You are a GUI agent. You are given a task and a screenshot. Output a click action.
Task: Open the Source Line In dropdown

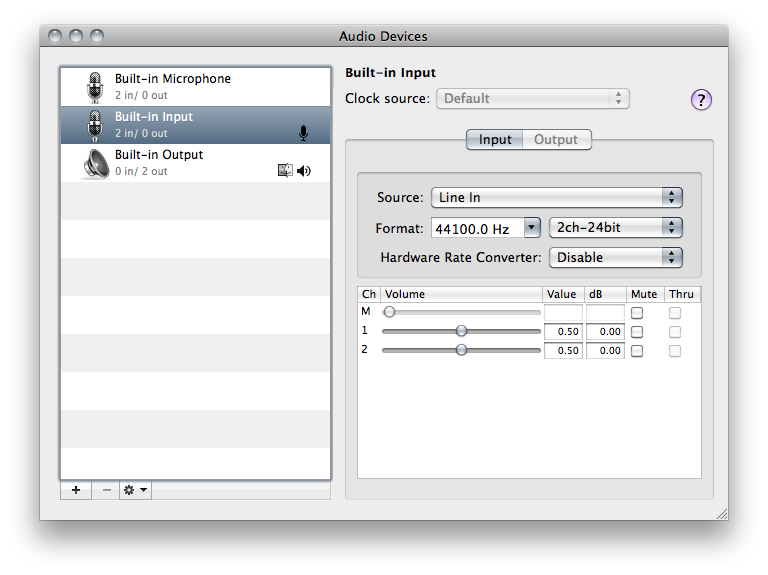556,197
